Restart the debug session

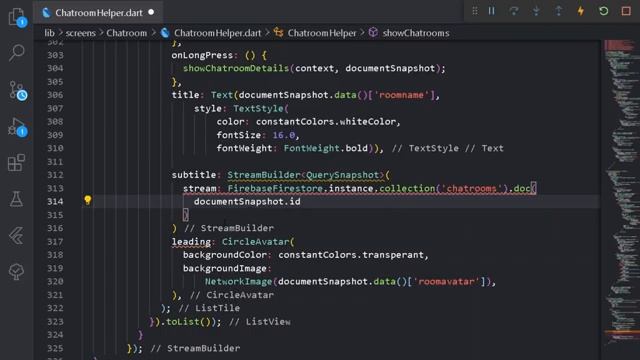click(603, 11)
